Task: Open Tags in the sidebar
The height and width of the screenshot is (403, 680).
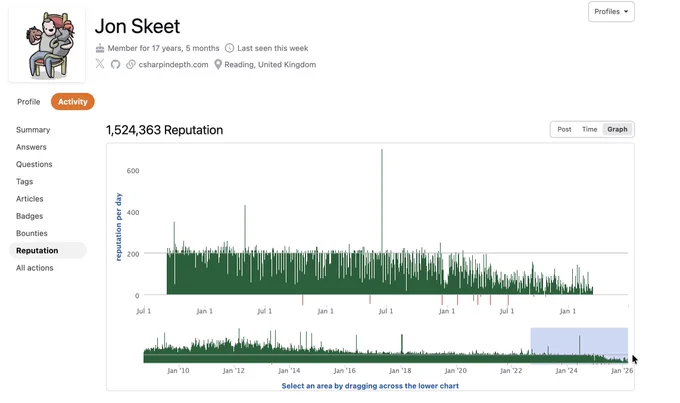Action: [25, 182]
